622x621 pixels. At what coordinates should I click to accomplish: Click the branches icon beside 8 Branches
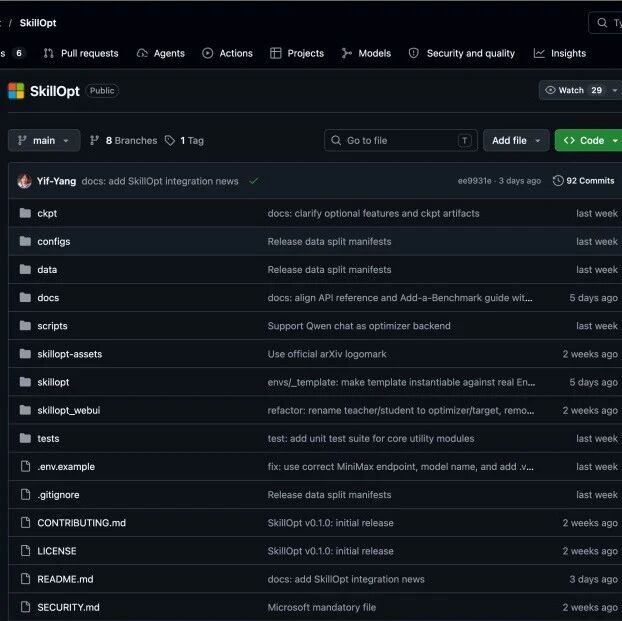pyautogui.click(x=94, y=140)
